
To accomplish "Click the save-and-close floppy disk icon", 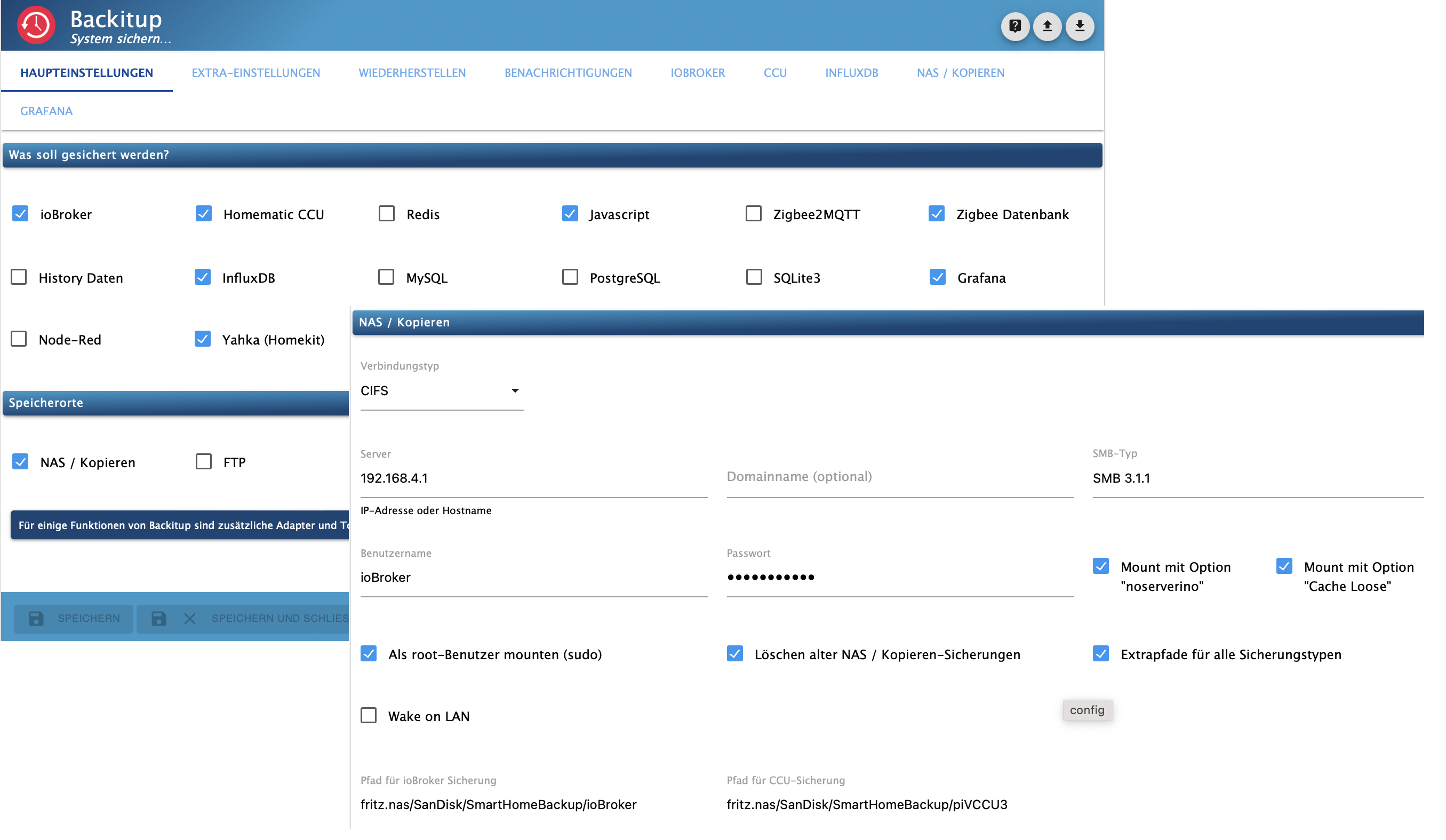I will [159, 619].
